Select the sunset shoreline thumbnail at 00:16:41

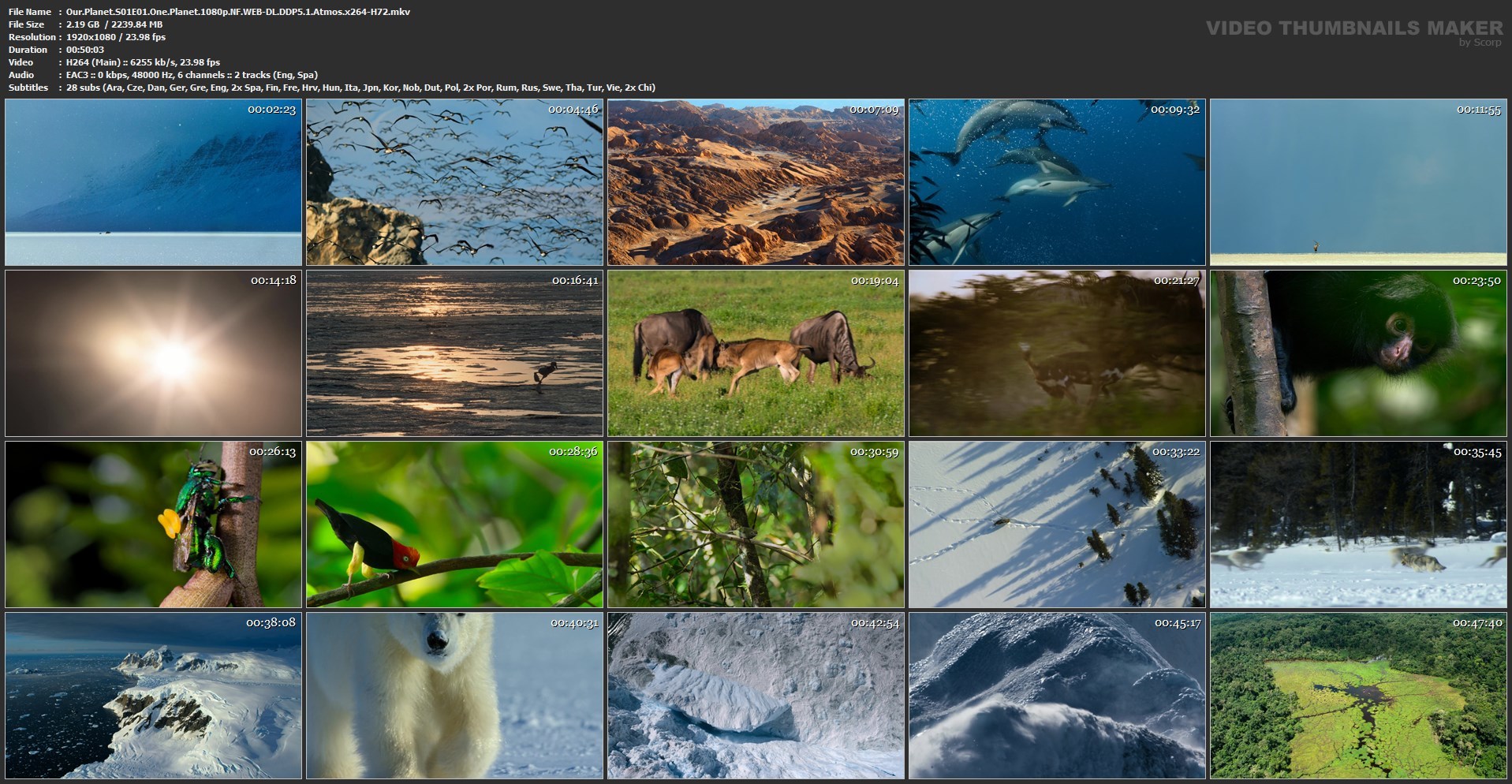pyautogui.click(x=454, y=353)
